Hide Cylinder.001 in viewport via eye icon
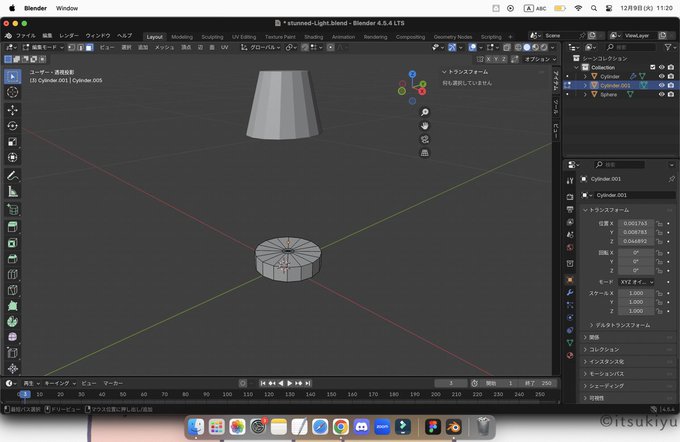 (x=661, y=85)
